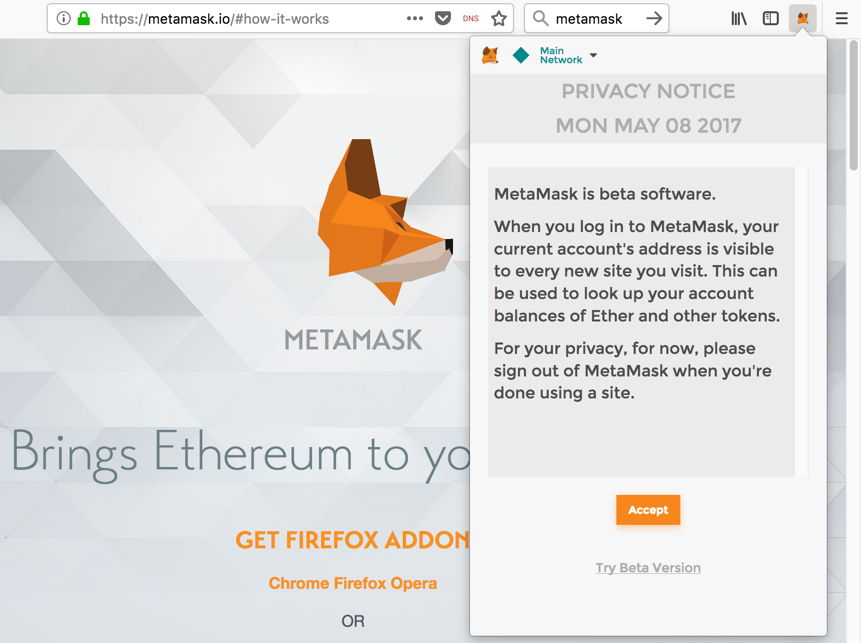This screenshot has width=861, height=643.
Task: Show site information via the info icon
Action: [x=64, y=19]
